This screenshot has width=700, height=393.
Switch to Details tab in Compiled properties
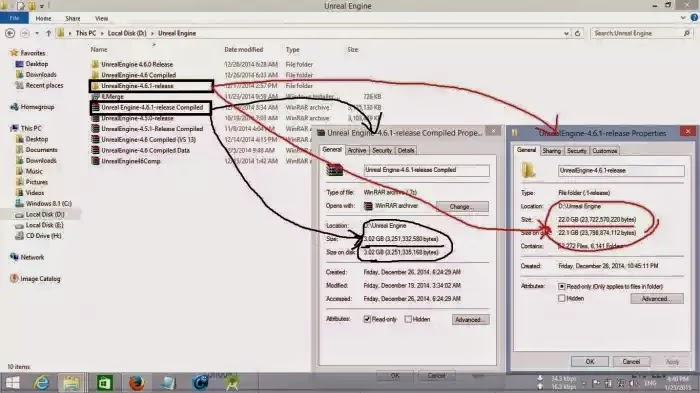(x=406, y=151)
